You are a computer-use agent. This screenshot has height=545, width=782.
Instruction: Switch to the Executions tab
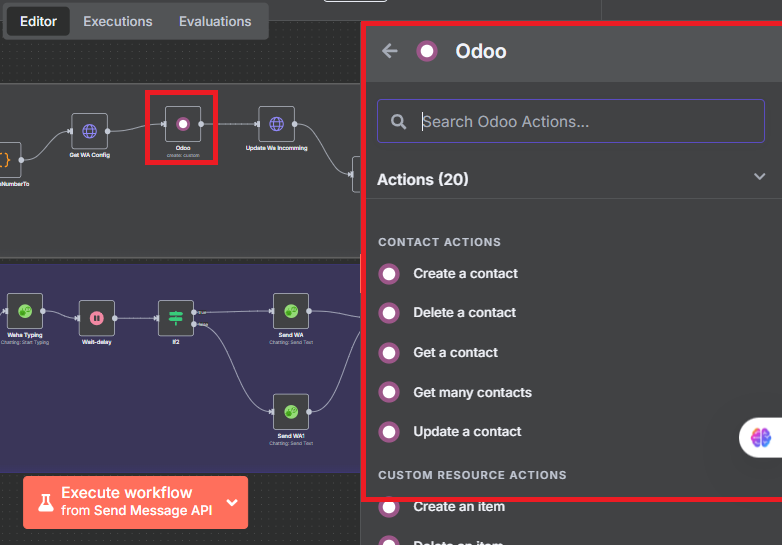[x=118, y=21]
